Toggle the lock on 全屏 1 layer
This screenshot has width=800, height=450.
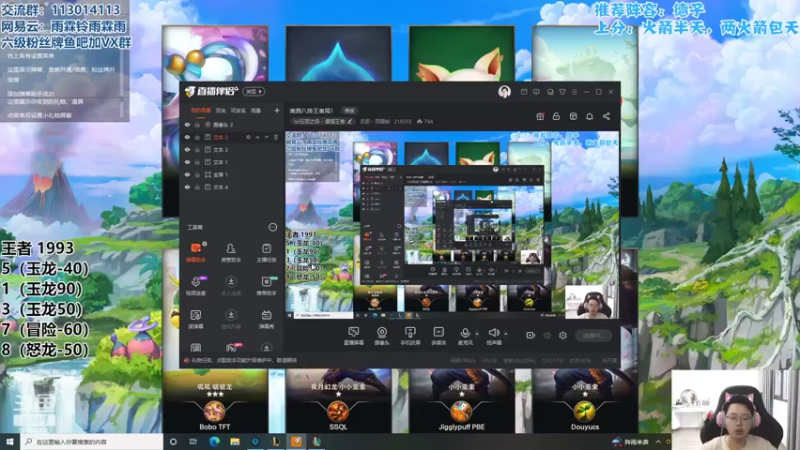tap(197, 174)
